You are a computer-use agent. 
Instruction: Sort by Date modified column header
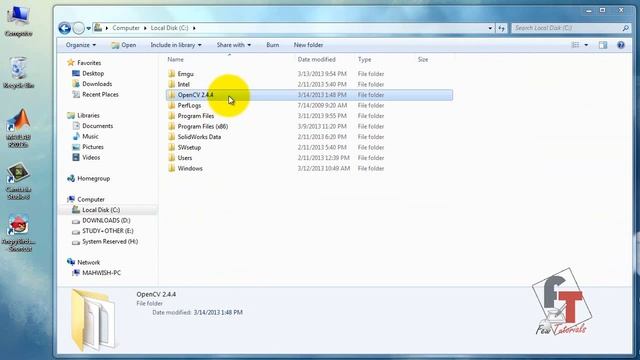tap(316, 60)
